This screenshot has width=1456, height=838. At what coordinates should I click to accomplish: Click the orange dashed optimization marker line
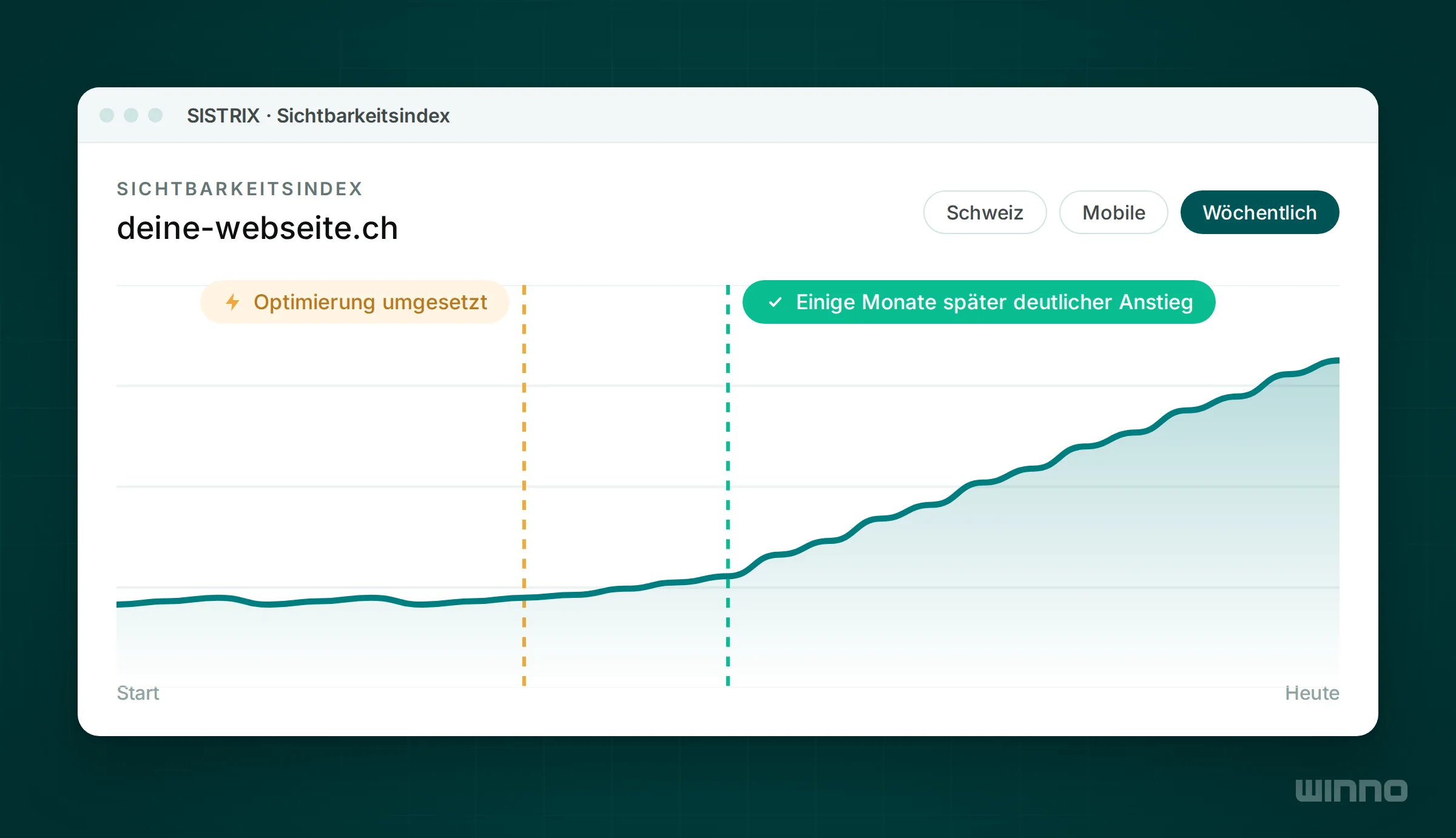524,485
